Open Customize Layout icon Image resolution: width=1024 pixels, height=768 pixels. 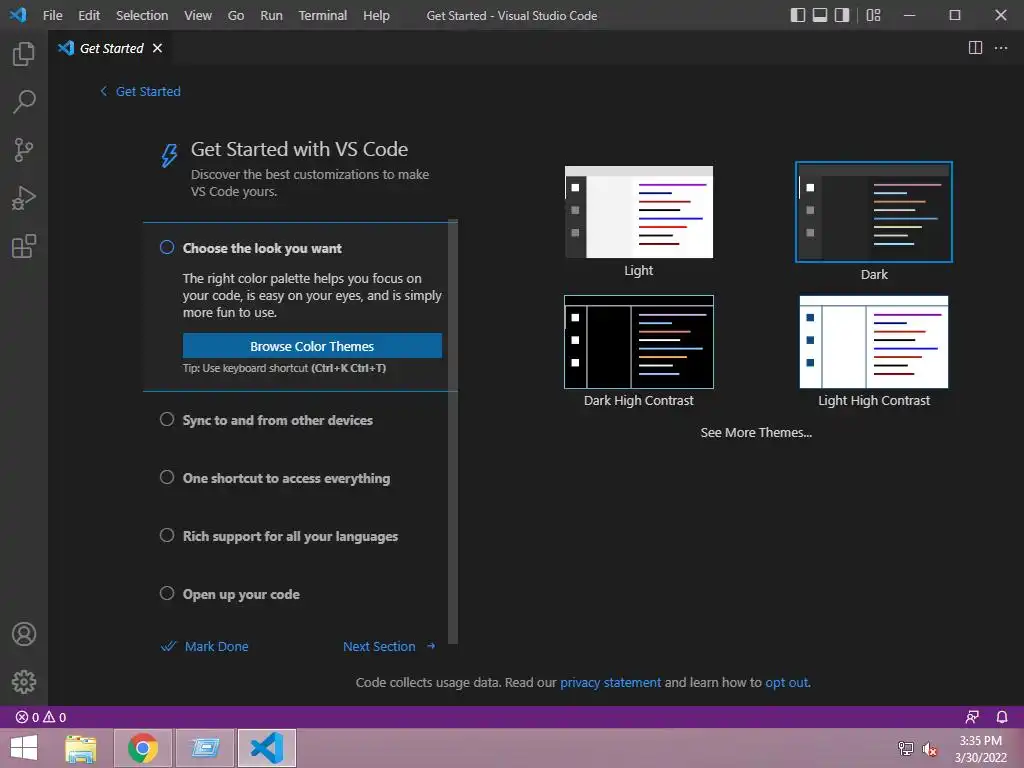tap(873, 15)
